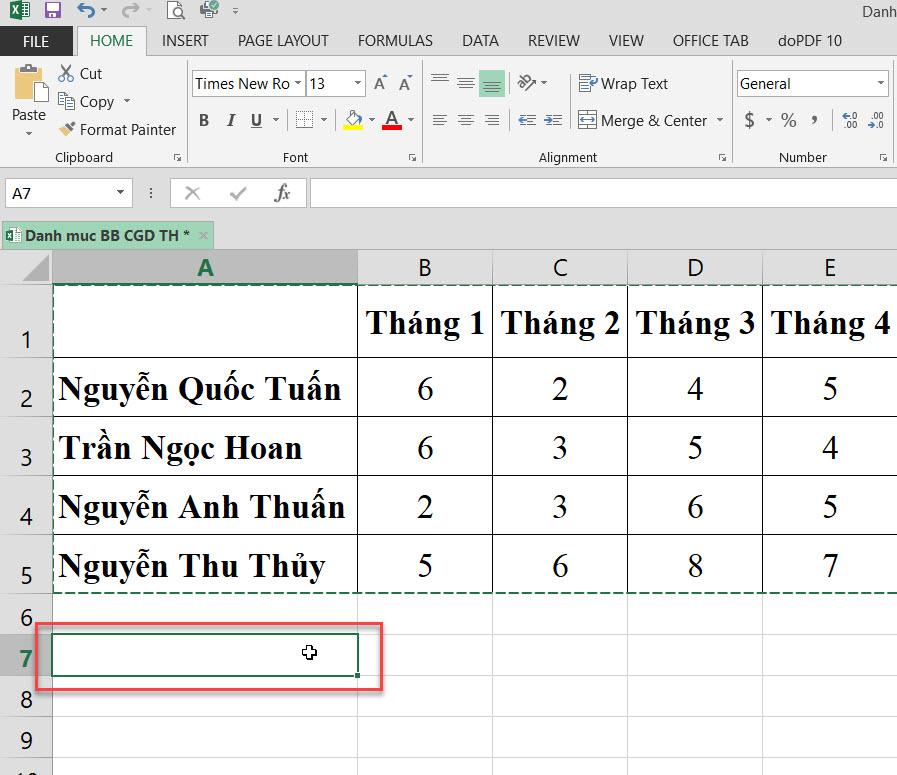Screen dimensions: 897x775
Task: Click the Cut scissors icon
Action: [x=67, y=73]
